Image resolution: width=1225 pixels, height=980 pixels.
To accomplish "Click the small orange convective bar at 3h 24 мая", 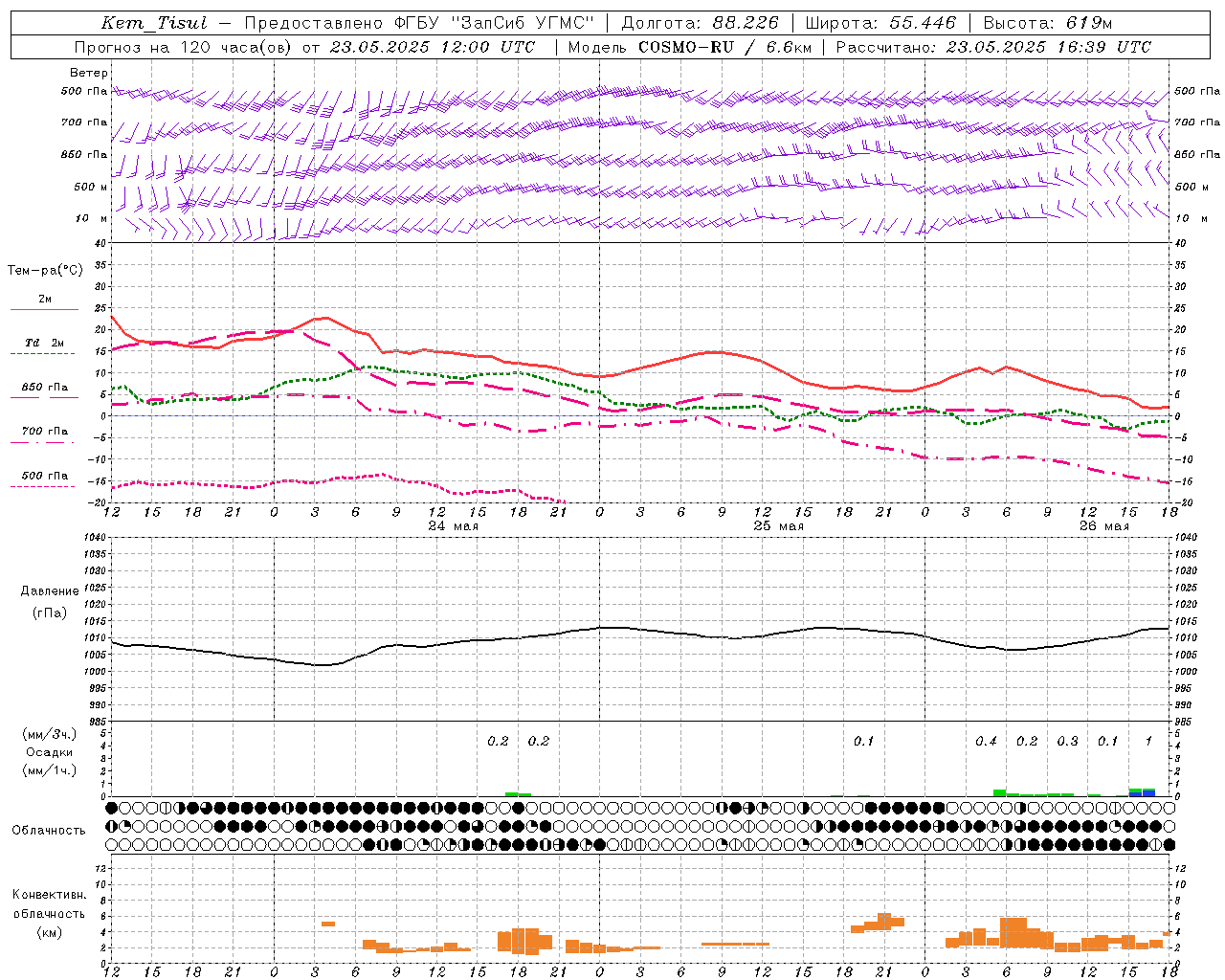I will click(328, 924).
